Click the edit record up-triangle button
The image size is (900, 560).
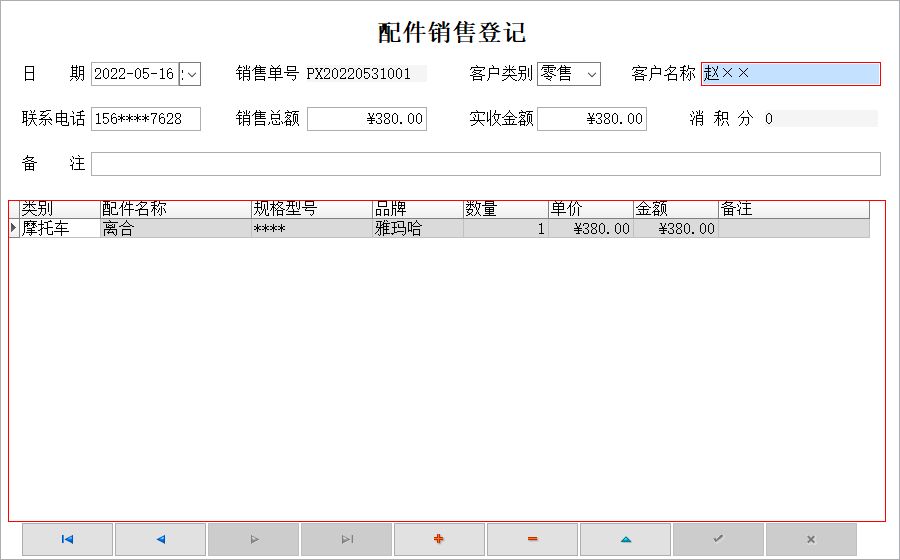click(625, 539)
